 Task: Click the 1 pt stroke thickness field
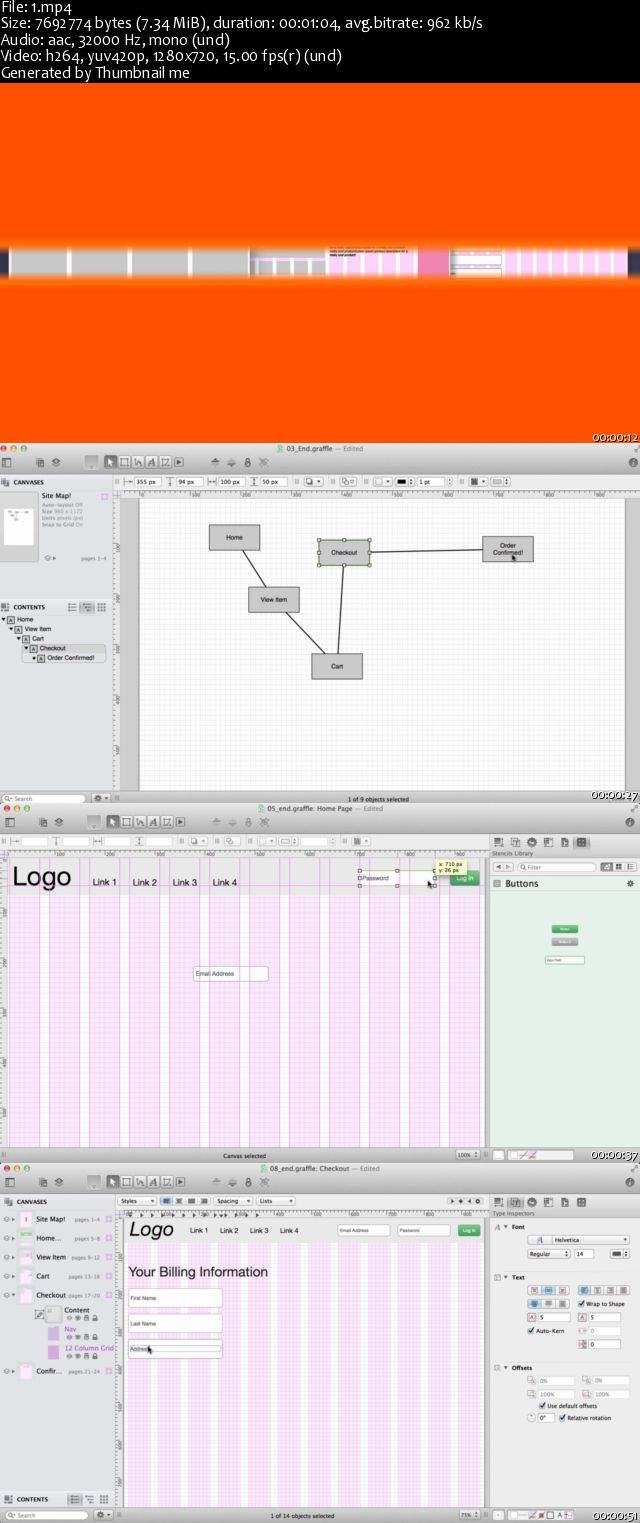[x=430, y=481]
